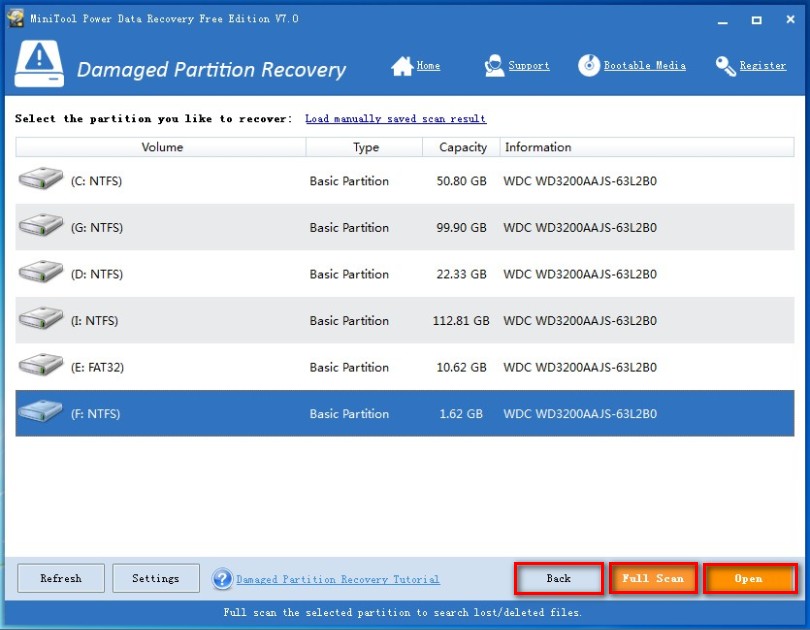The image size is (810, 630).
Task: Select the (G: NTFS) volume label
Action: (97, 228)
